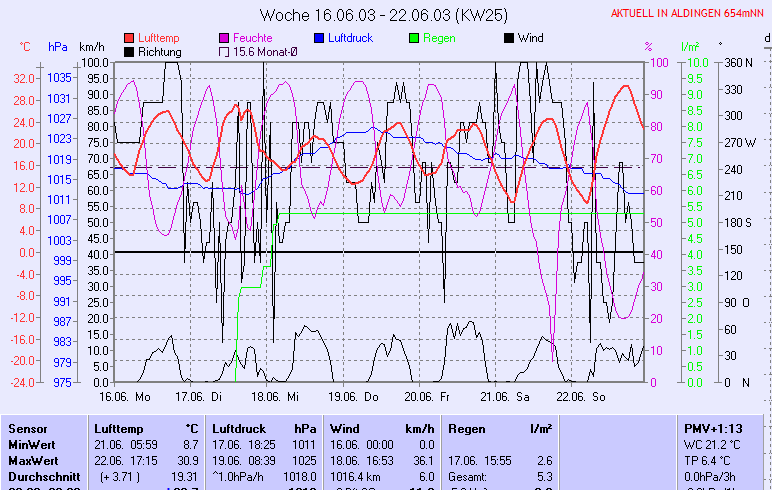Click the MaxWert row label
Screen dimensions: 772x490
(34, 460)
